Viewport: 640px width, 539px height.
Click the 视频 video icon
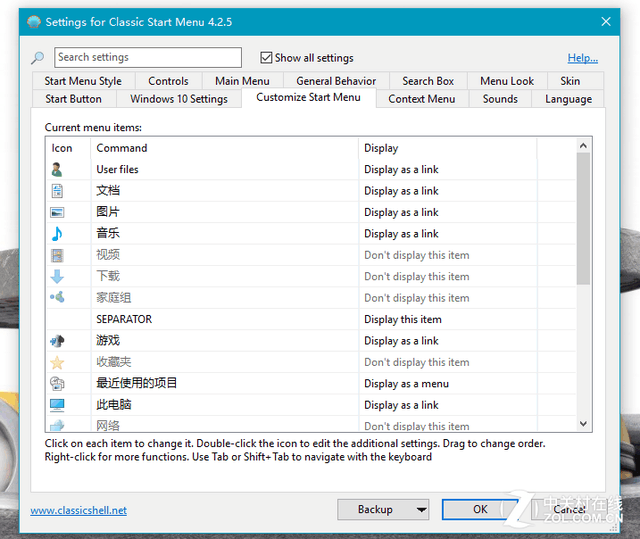[x=57, y=255]
